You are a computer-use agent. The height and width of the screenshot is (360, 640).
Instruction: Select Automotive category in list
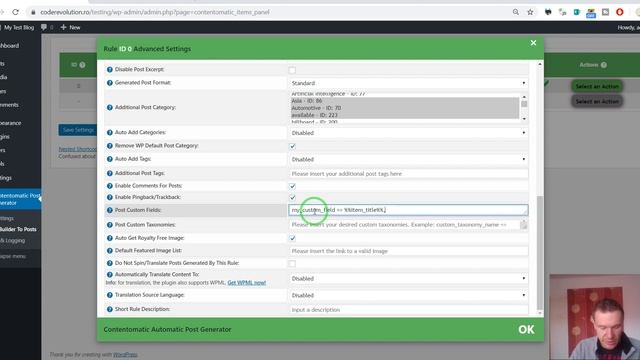pyautogui.click(x=404, y=108)
